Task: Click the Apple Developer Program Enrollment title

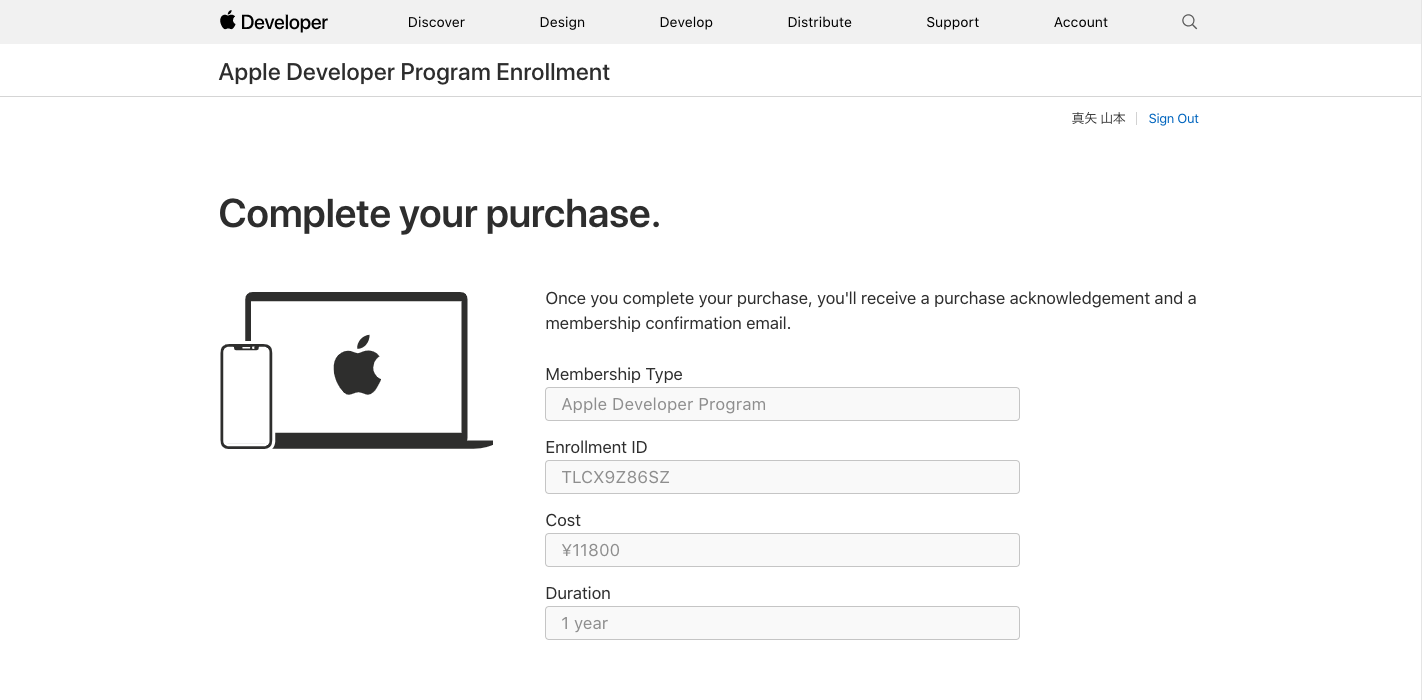Action: click(x=414, y=72)
